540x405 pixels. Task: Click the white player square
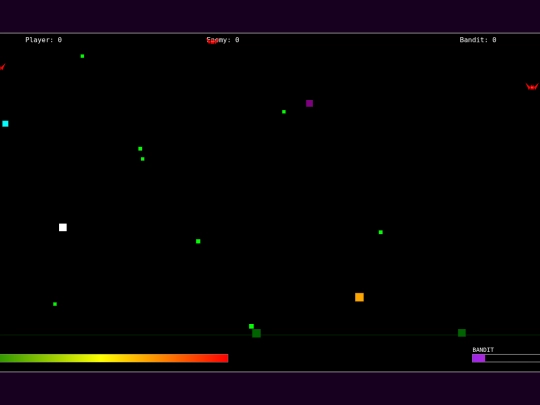coord(63,227)
